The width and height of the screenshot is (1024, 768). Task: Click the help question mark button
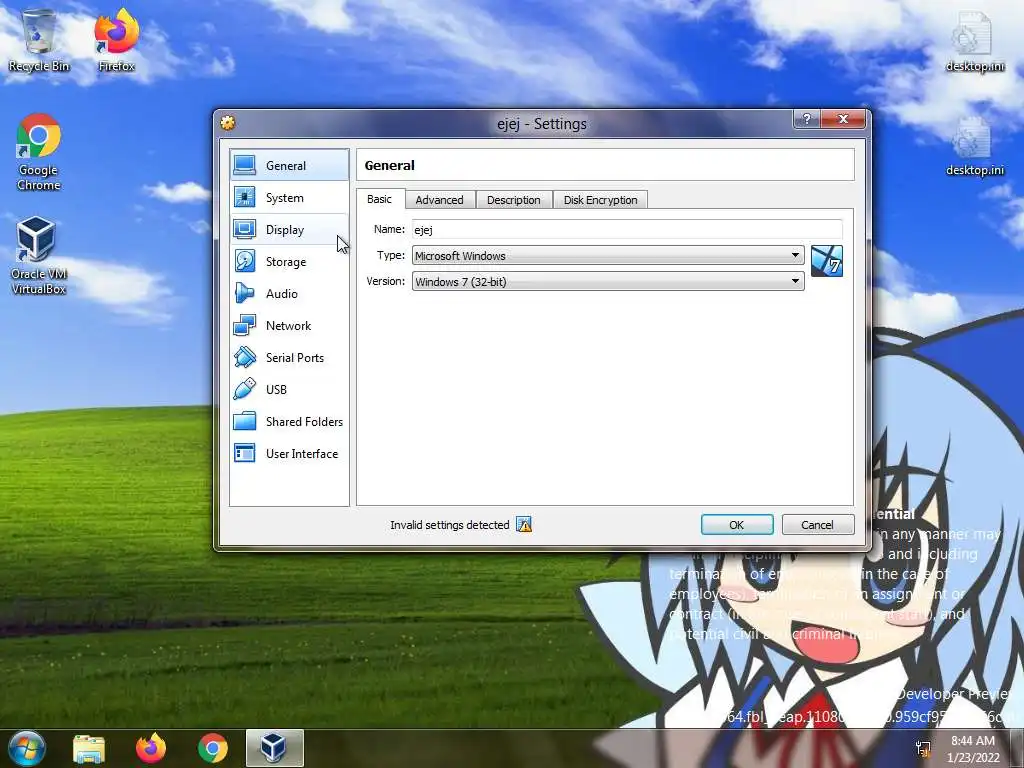[x=807, y=119]
